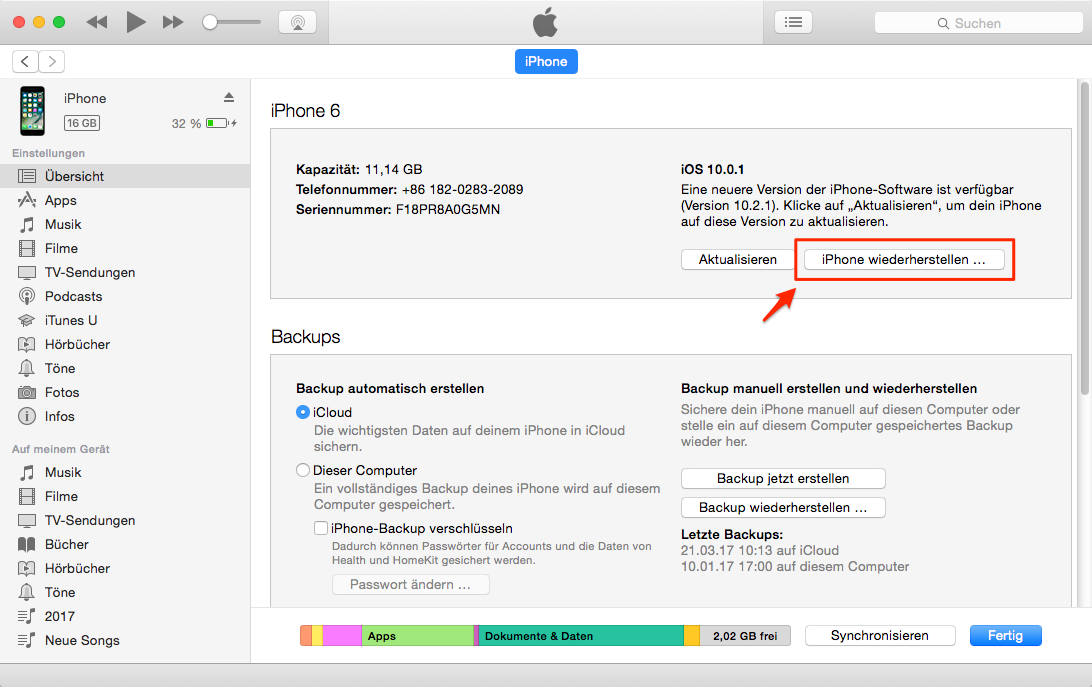Open Hörbücher under Auf meinem Gerät

(125, 569)
